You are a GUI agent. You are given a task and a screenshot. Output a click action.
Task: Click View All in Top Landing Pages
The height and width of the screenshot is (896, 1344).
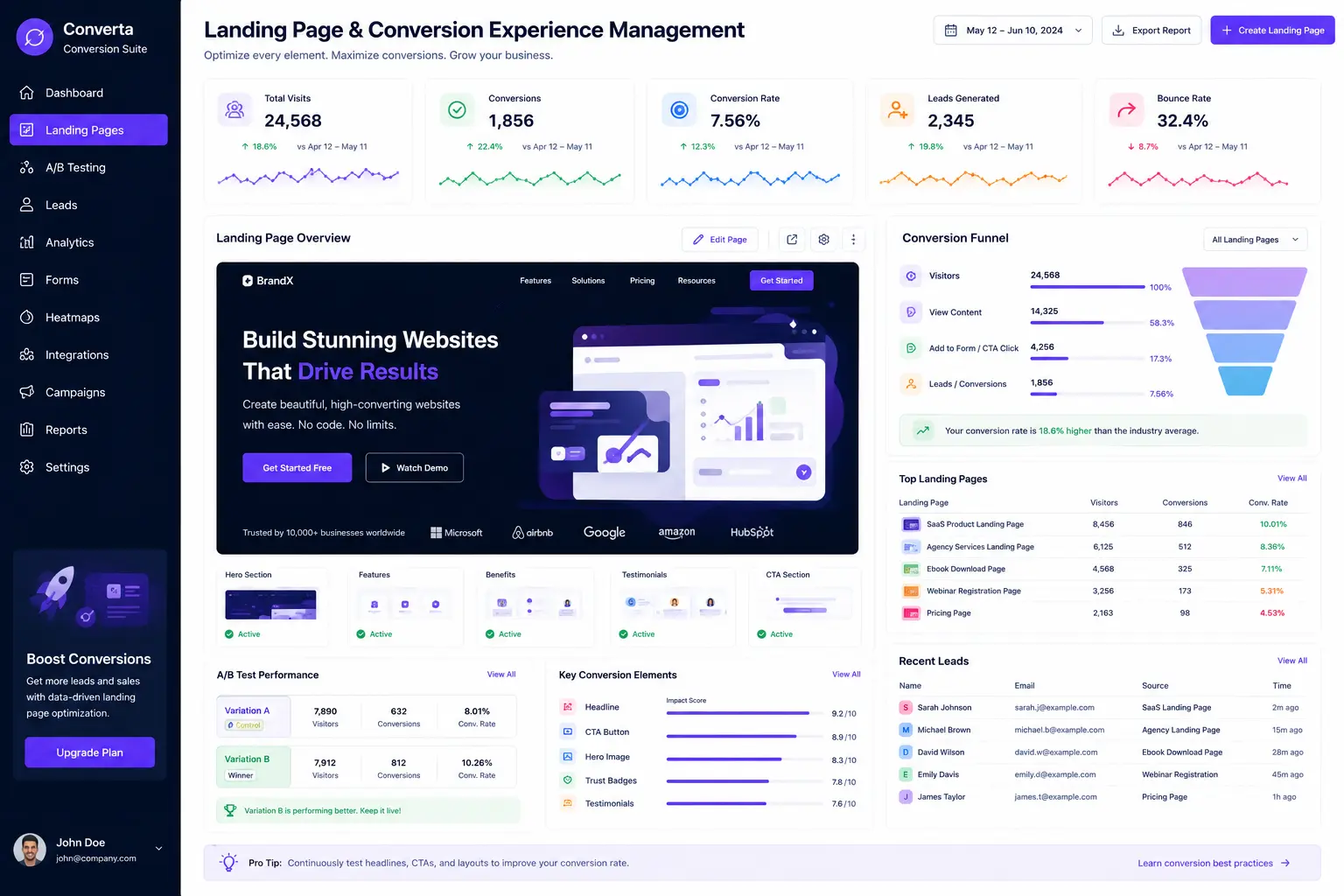(x=1291, y=478)
